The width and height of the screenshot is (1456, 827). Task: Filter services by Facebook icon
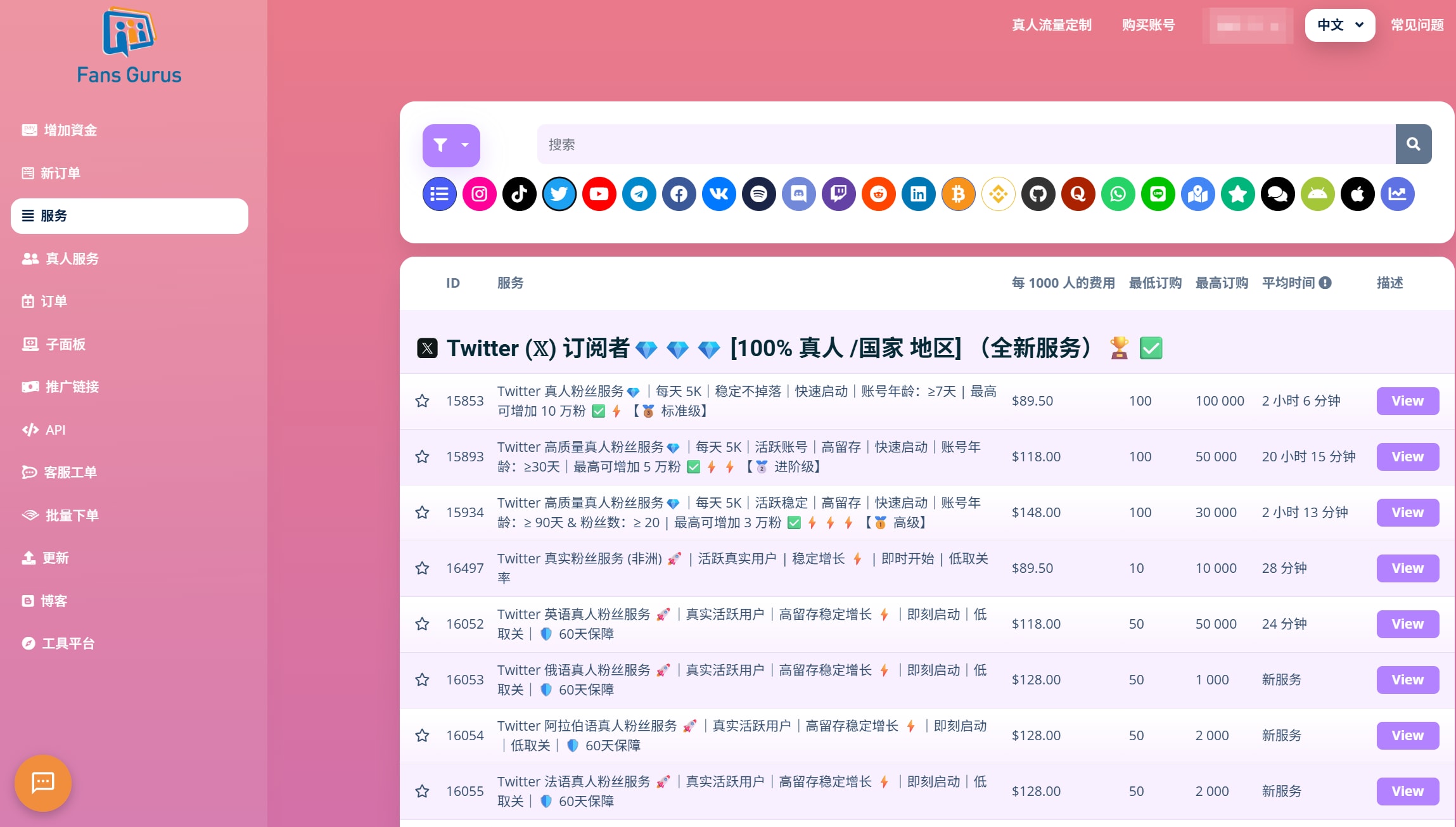tap(679, 194)
